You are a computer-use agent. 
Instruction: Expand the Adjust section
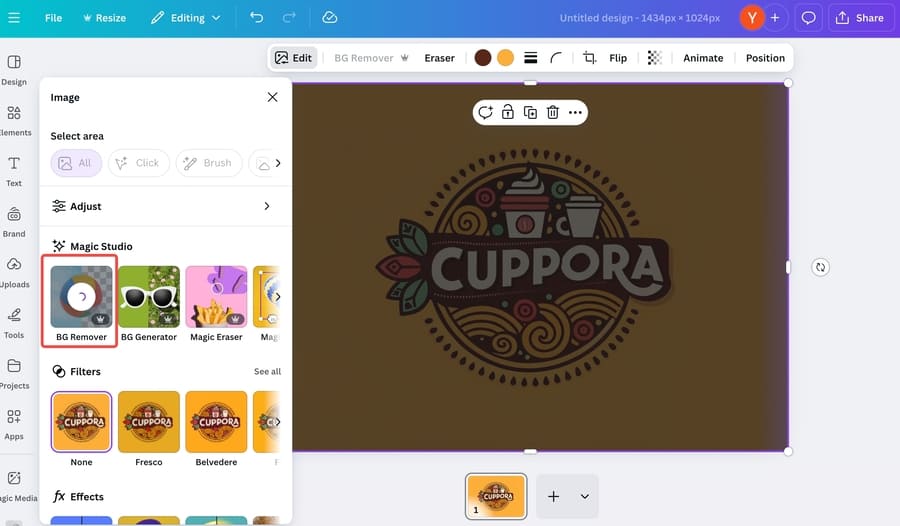point(161,206)
